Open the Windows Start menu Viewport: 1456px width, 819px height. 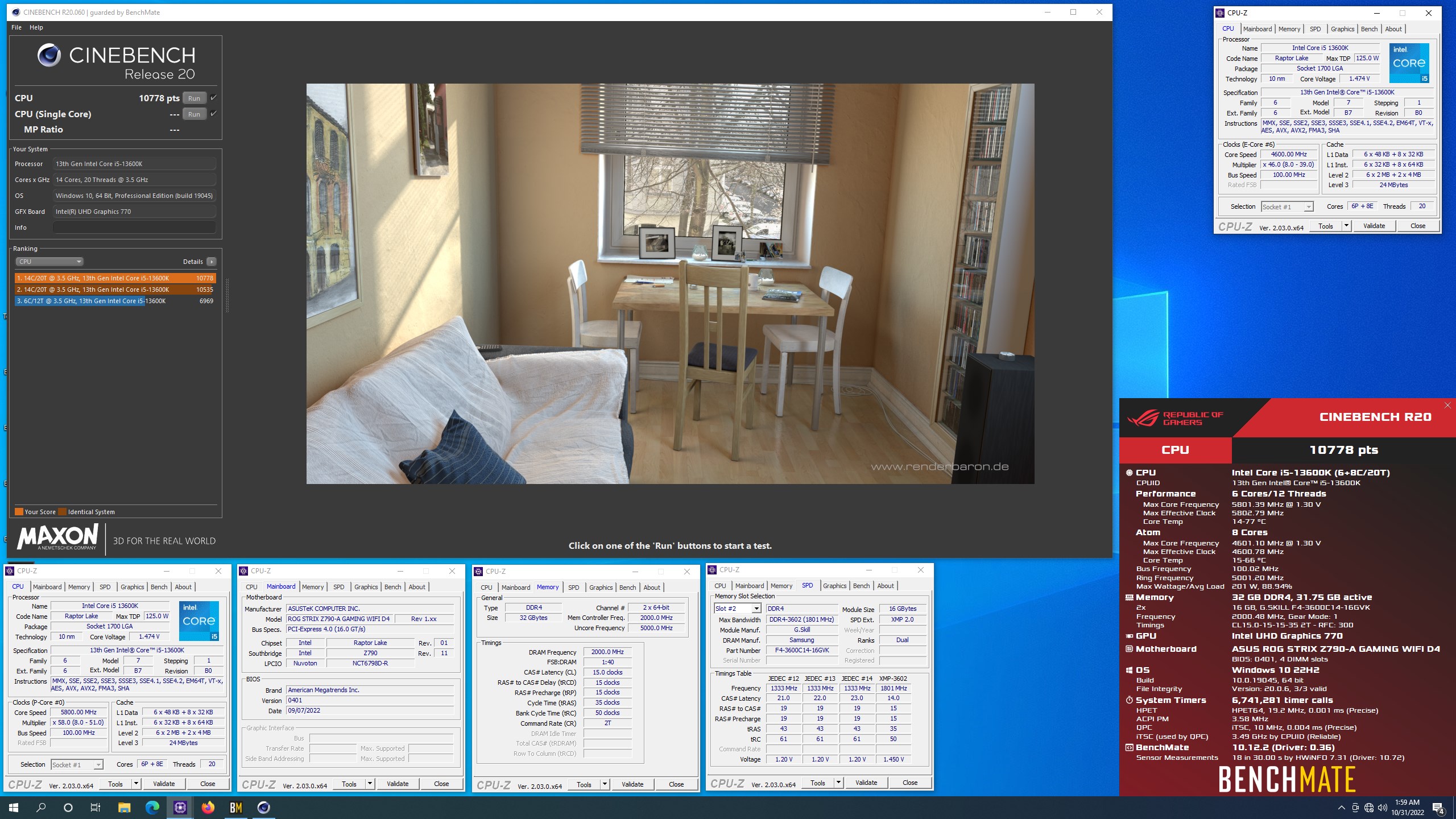point(14,808)
